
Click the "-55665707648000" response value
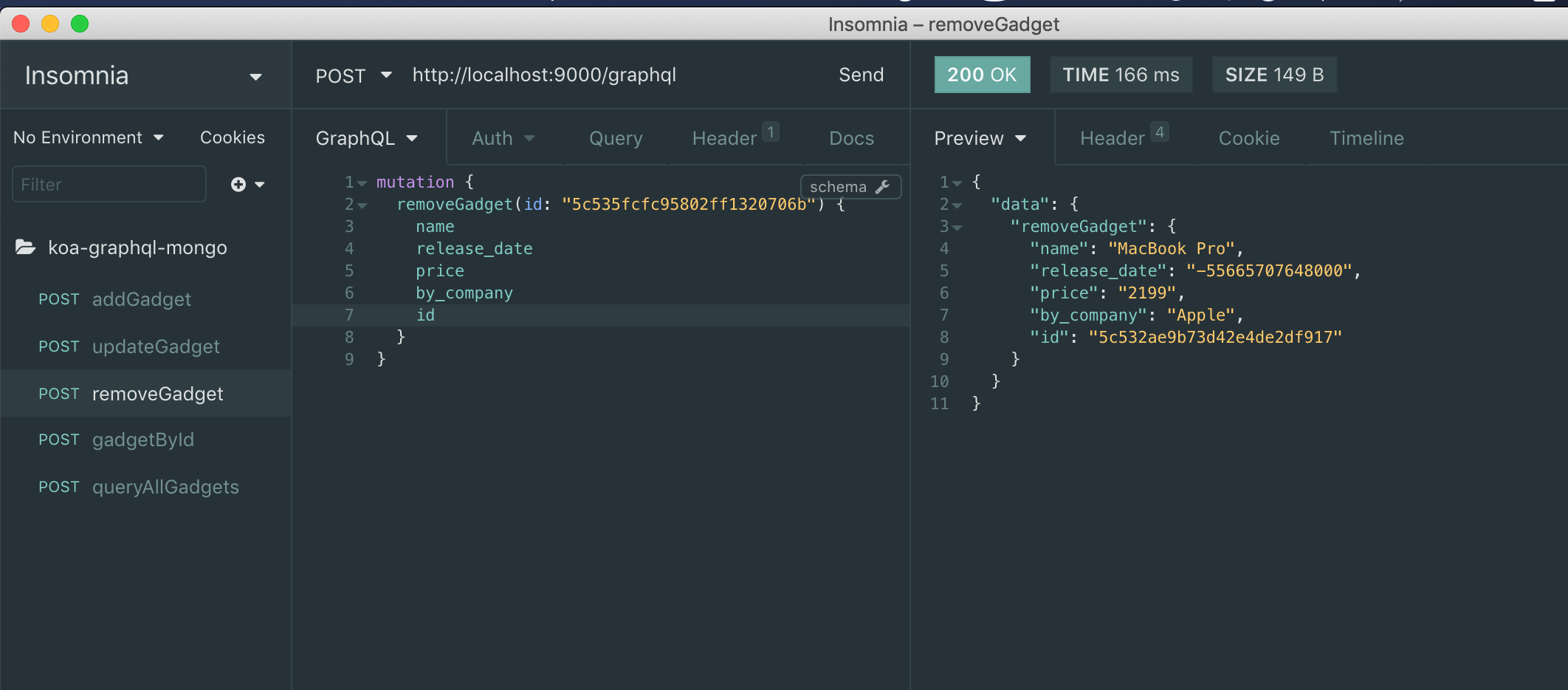point(1269,270)
